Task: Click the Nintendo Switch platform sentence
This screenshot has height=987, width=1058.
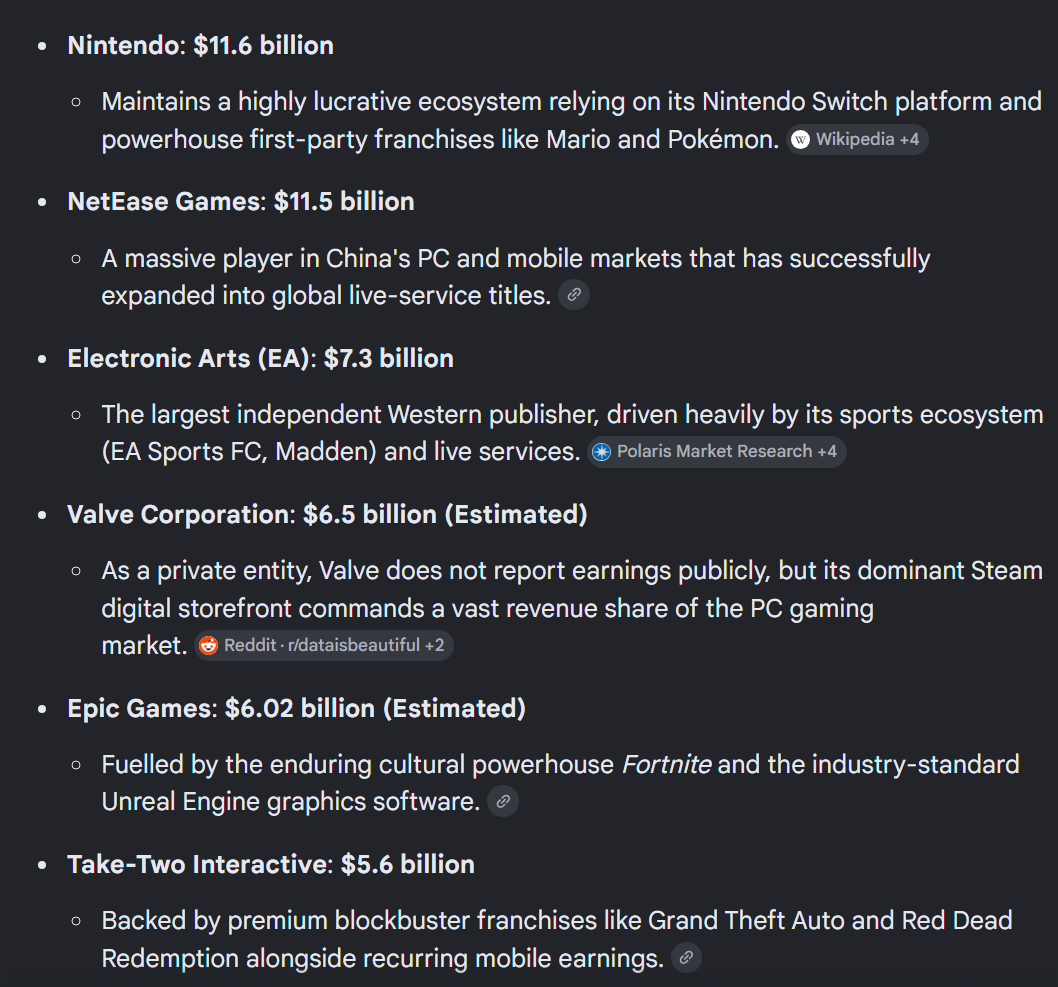Action: pyautogui.click(x=572, y=121)
